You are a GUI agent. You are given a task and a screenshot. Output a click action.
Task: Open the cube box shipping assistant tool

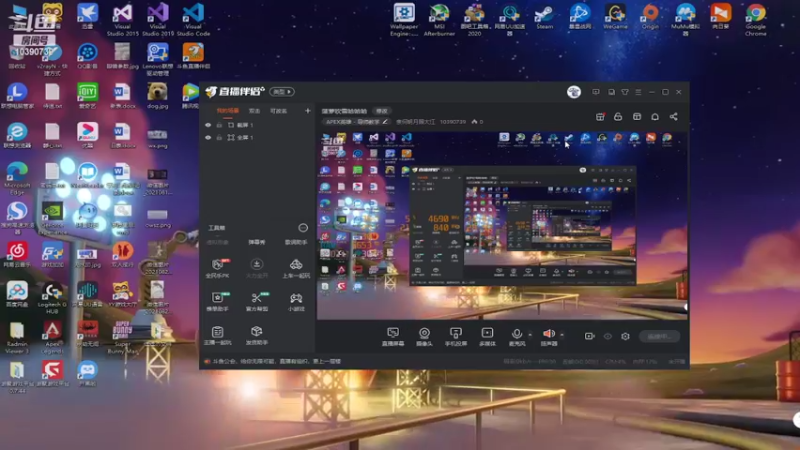click(x=257, y=335)
